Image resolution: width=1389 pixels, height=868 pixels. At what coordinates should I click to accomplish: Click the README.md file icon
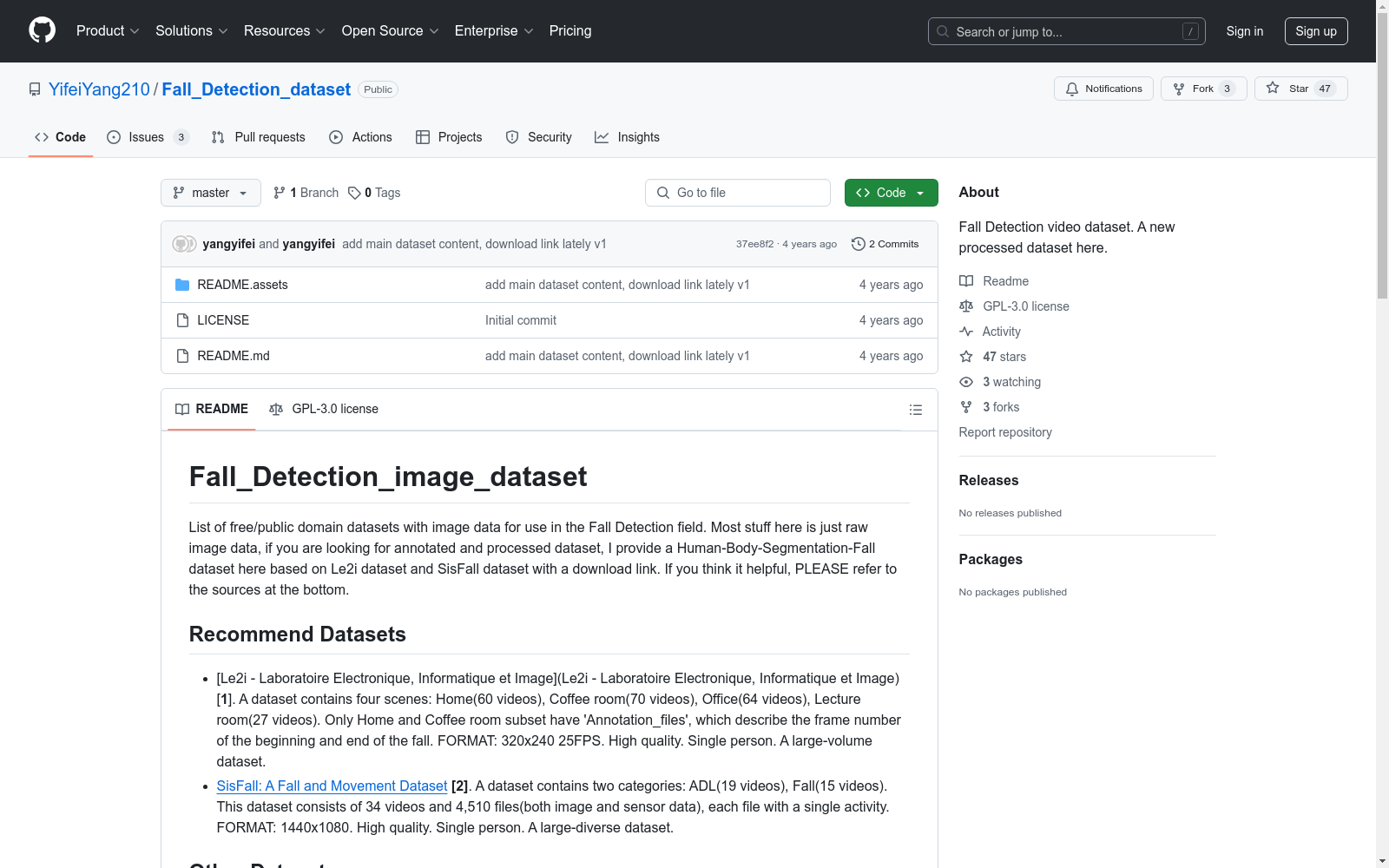click(x=182, y=356)
